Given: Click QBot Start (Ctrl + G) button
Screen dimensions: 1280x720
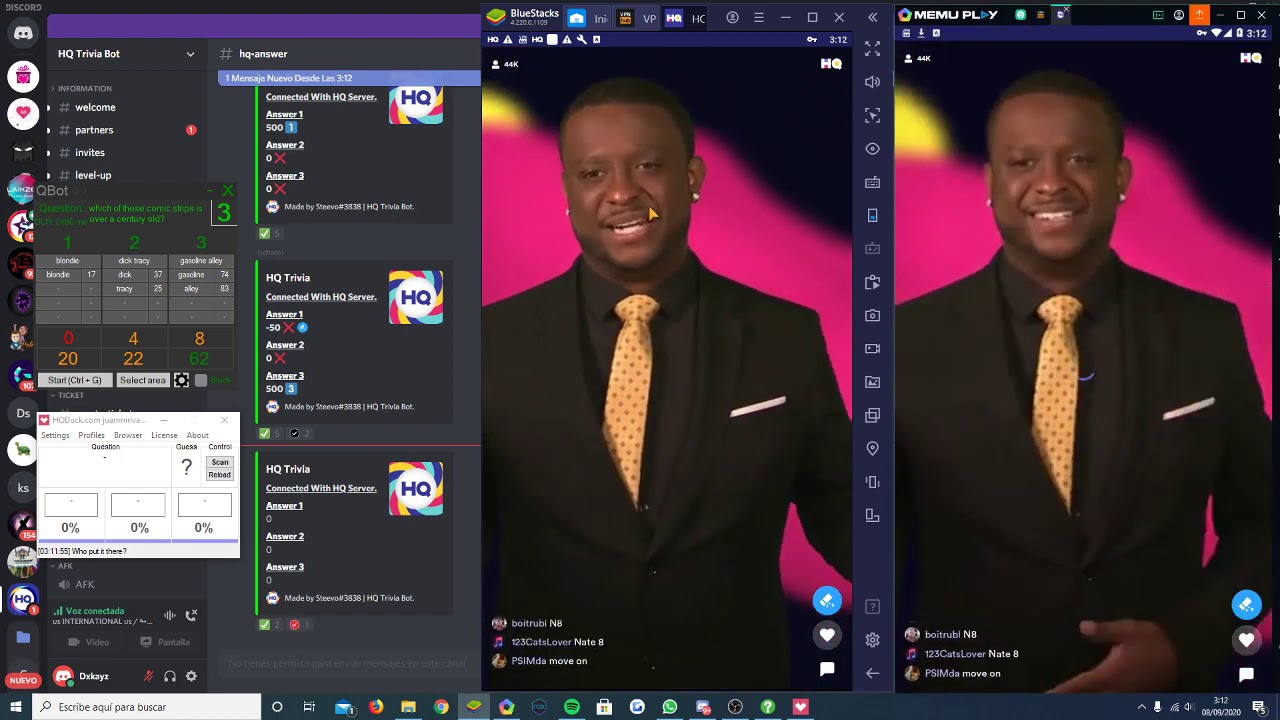Looking at the screenshot, I should [x=75, y=380].
